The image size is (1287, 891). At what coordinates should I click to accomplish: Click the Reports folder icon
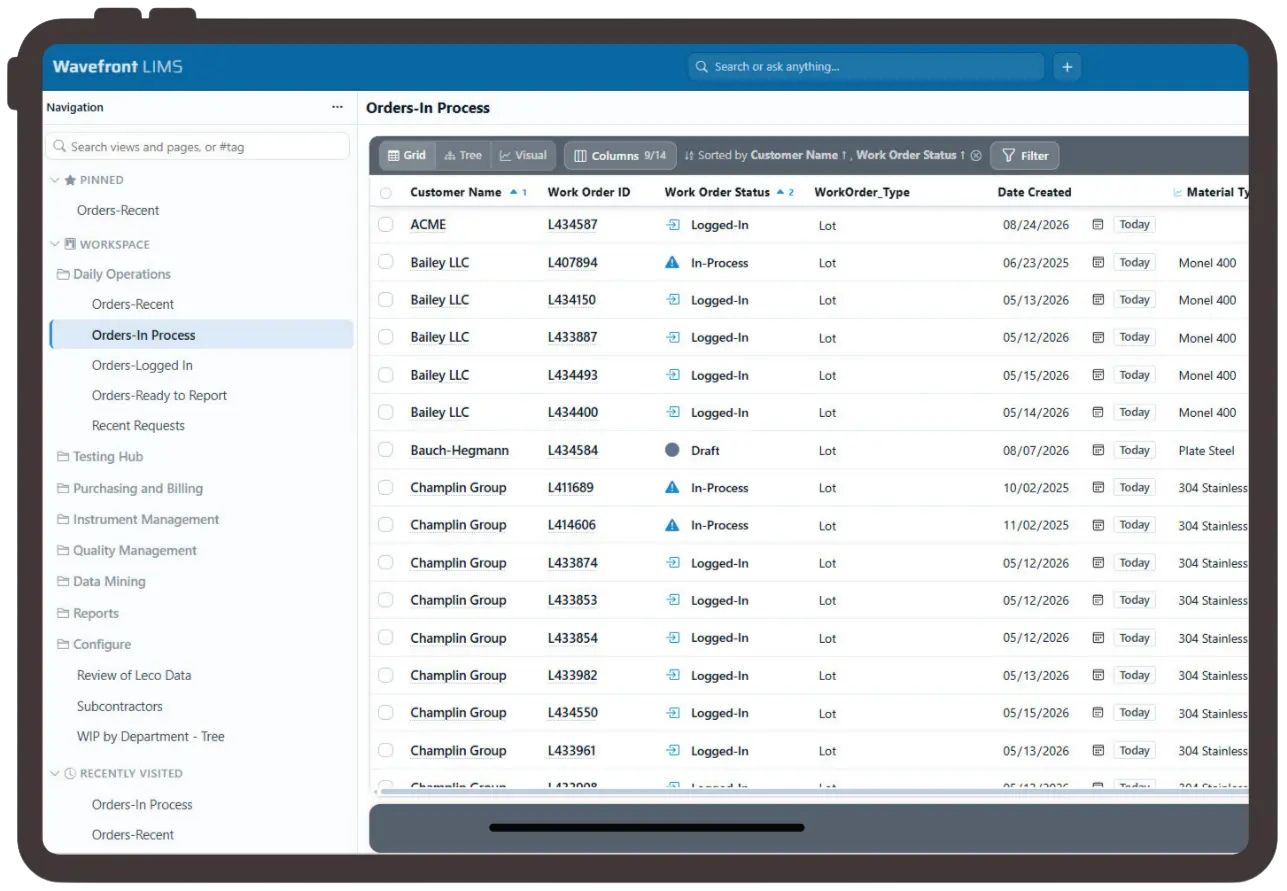click(x=63, y=614)
